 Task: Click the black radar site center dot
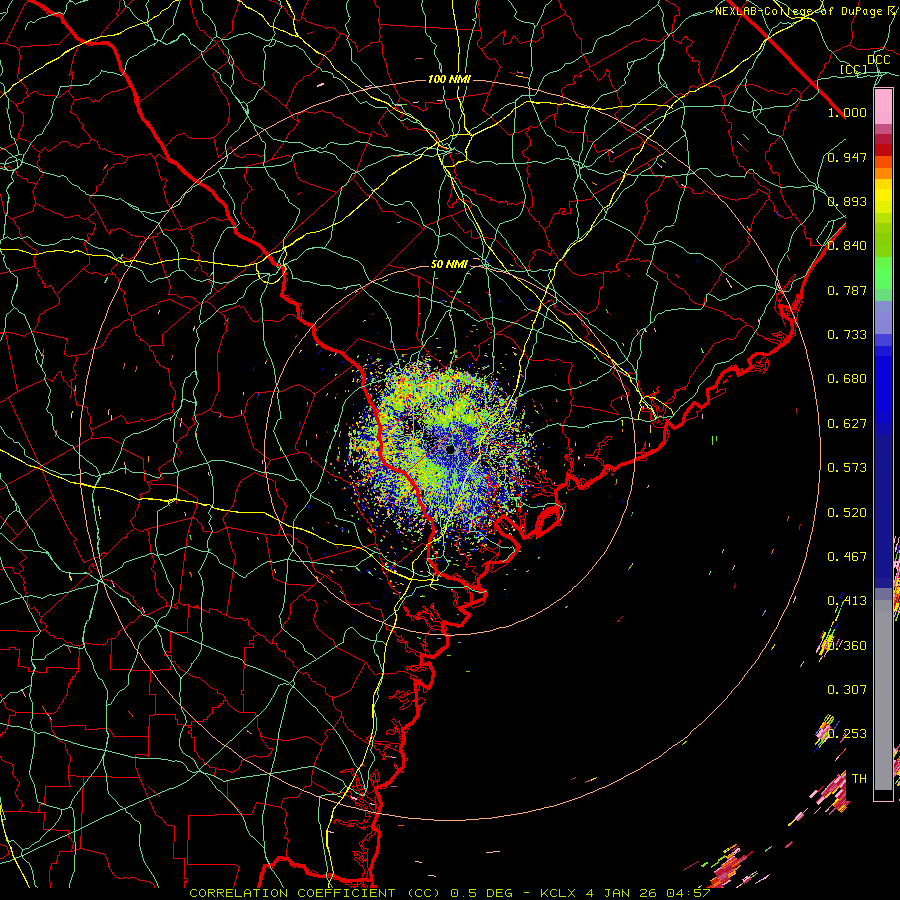[x=450, y=449]
